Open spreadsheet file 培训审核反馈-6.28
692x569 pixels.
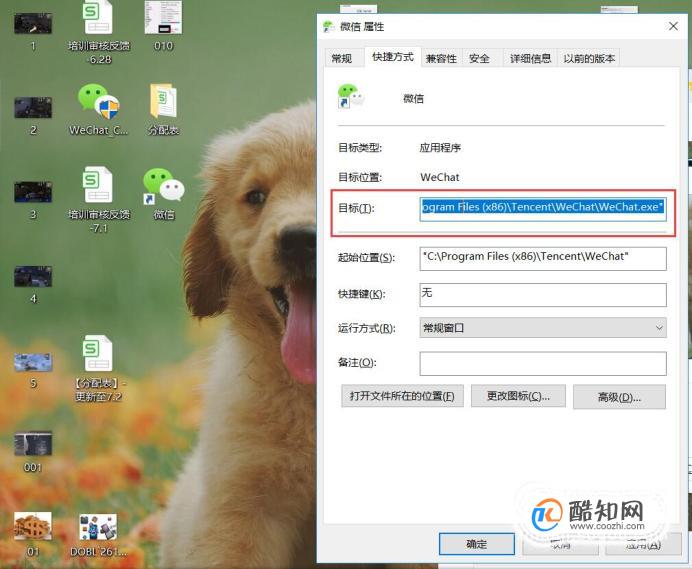point(98,18)
